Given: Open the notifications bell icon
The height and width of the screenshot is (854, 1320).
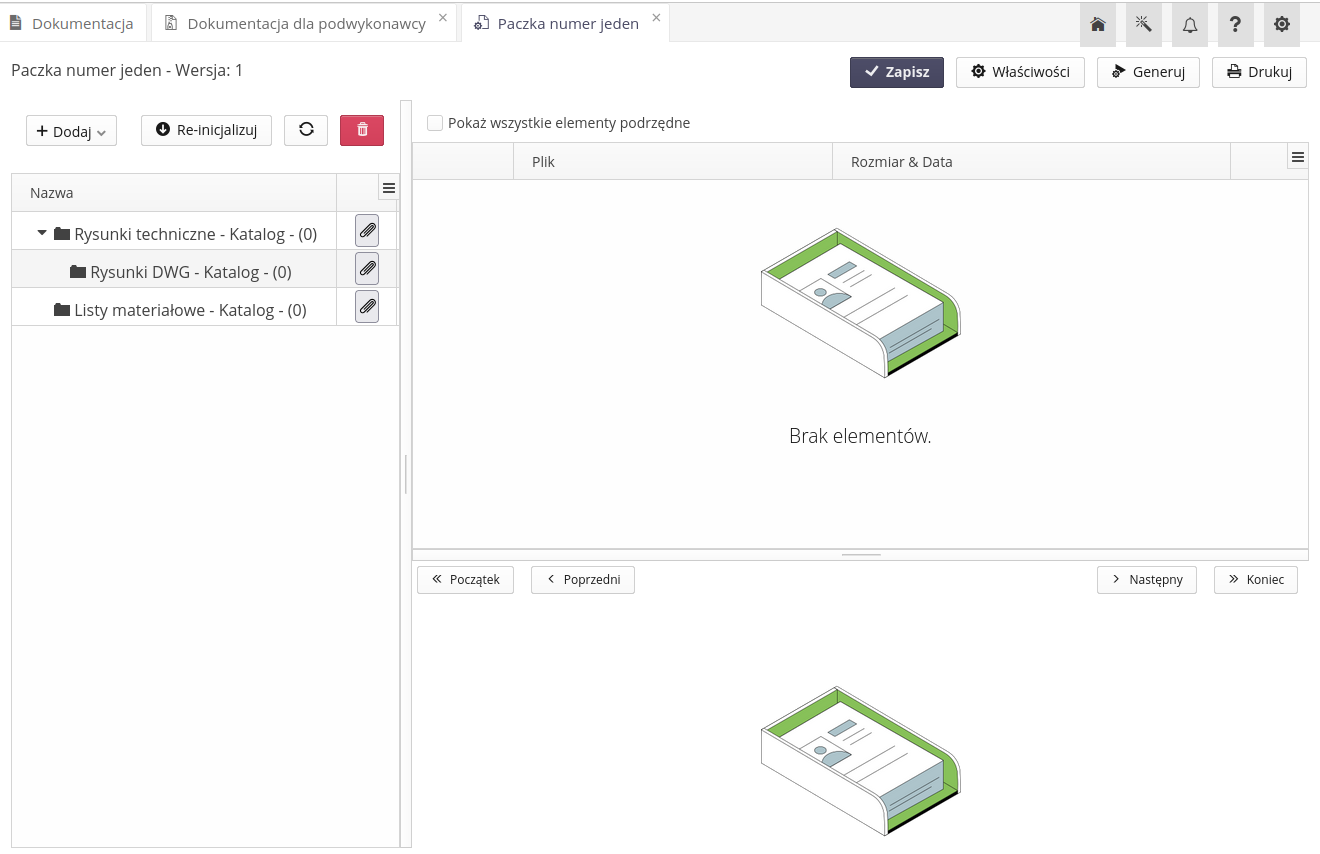Looking at the screenshot, I should pos(1190,25).
